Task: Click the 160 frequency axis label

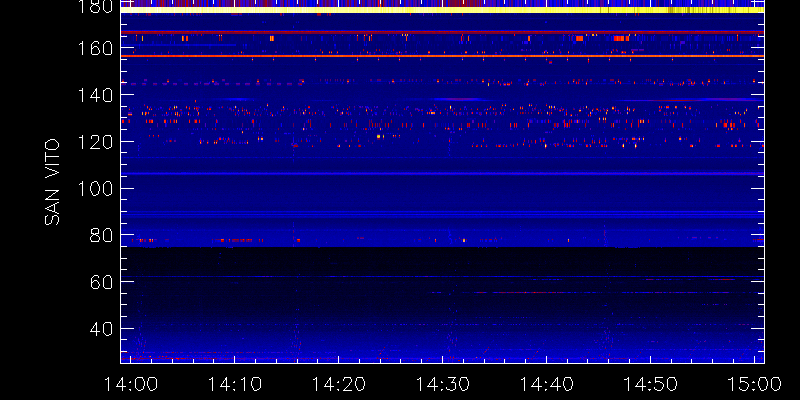Action: (x=95, y=49)
